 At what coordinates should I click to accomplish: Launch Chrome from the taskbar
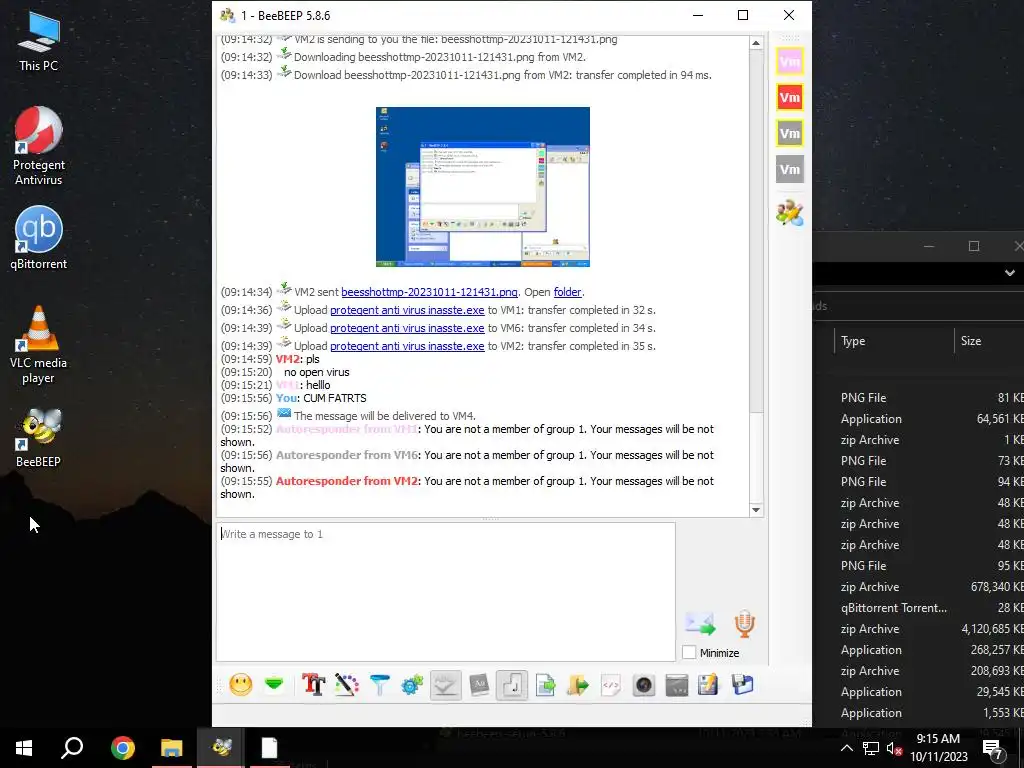[x=122, y=748]
